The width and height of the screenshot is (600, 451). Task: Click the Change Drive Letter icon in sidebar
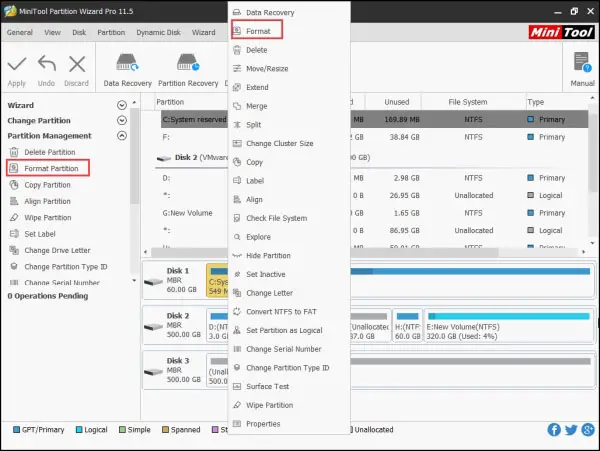(x=14, y=250)
